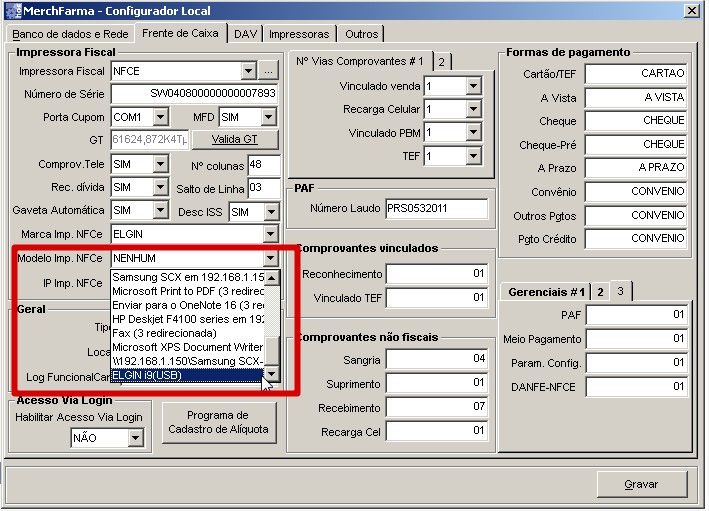Choose Microsoft Print to PDF in list
This screenshot has width=709, height=511.
click(187, 291)
